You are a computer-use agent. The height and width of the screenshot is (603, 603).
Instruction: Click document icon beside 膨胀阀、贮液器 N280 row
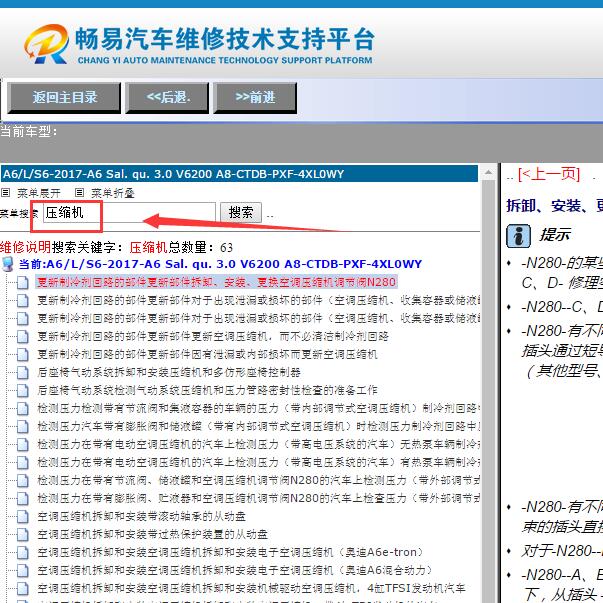pos(23,498)
